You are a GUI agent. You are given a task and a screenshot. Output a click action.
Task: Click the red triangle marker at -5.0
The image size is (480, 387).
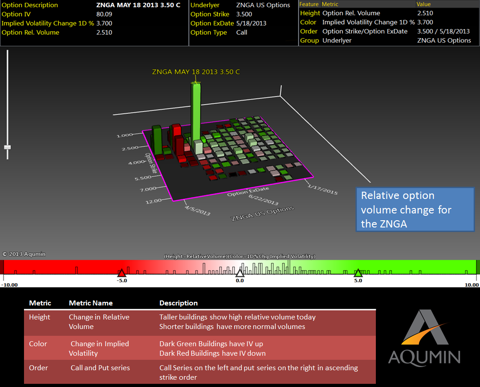click(122, 273)
